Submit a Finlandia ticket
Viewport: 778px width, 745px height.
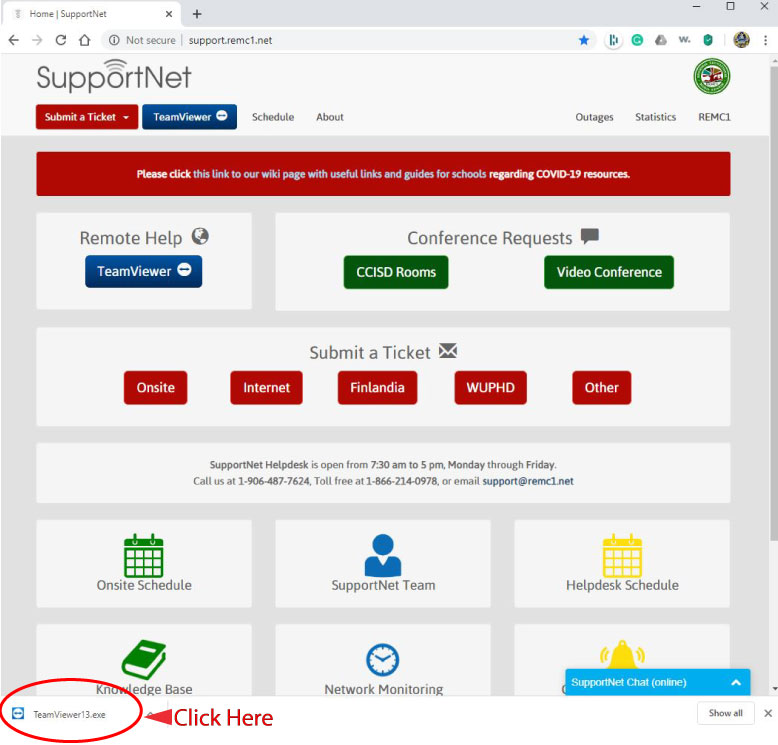(x=377, y=388)
